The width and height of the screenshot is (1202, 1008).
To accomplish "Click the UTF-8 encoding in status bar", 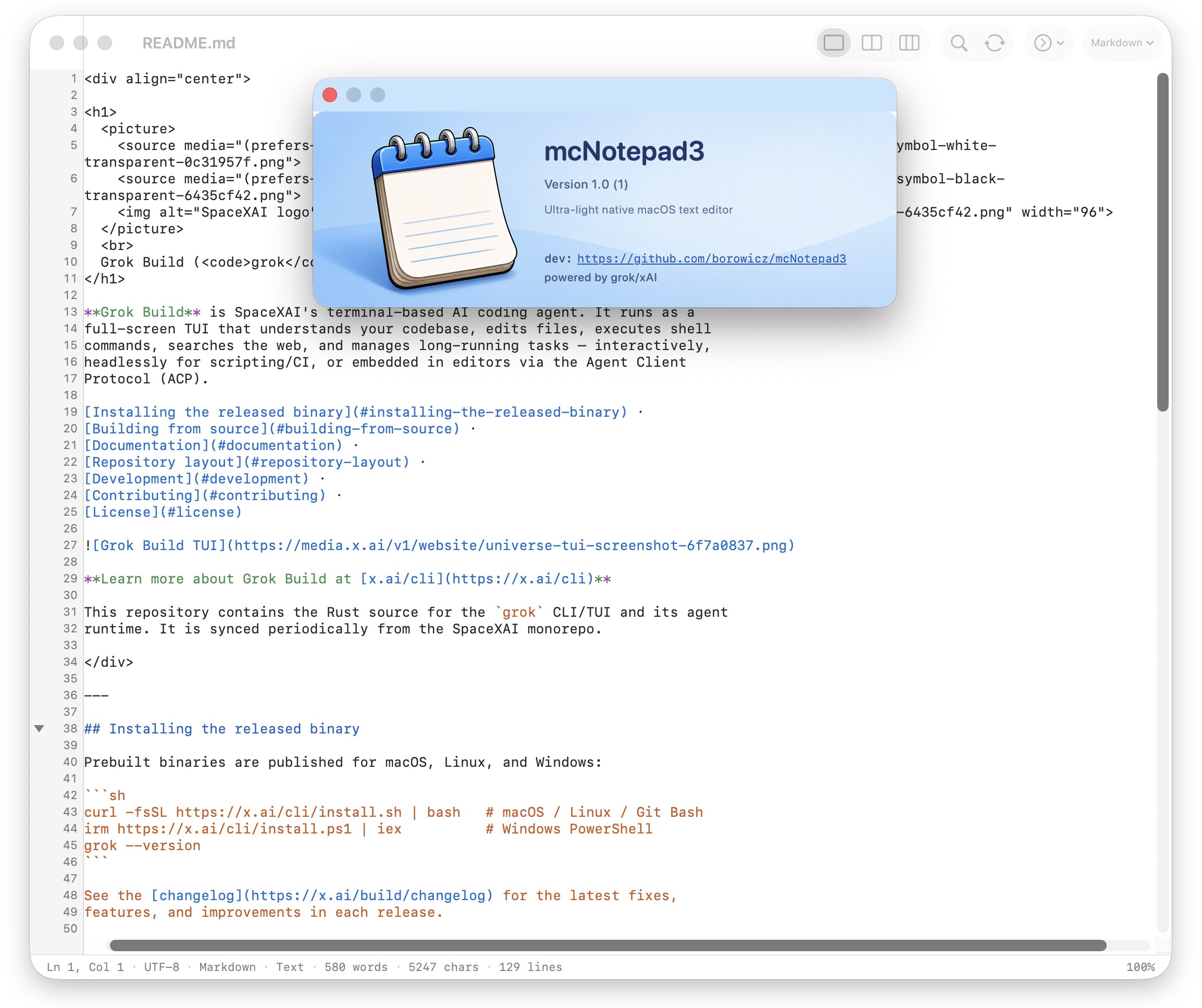I will (x=162, y=967).
